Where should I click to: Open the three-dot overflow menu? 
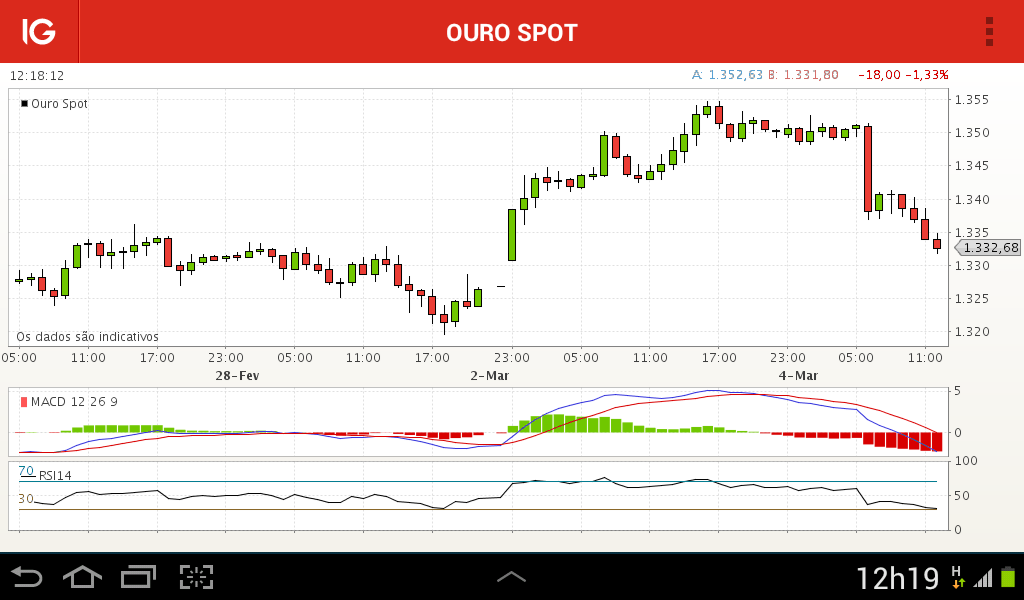point(989,31)
